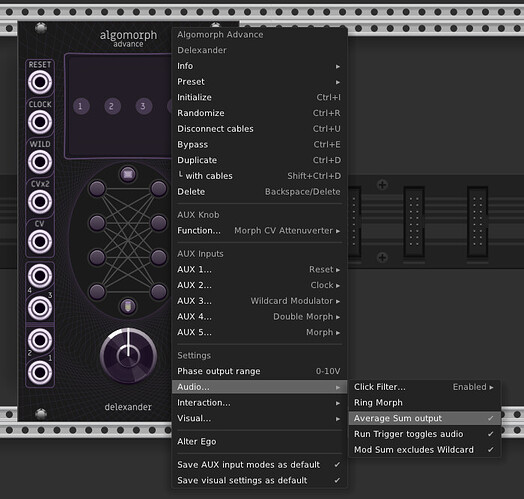Click the CLOCK input jack
This screenshot has width=524, height=499.
40,122
